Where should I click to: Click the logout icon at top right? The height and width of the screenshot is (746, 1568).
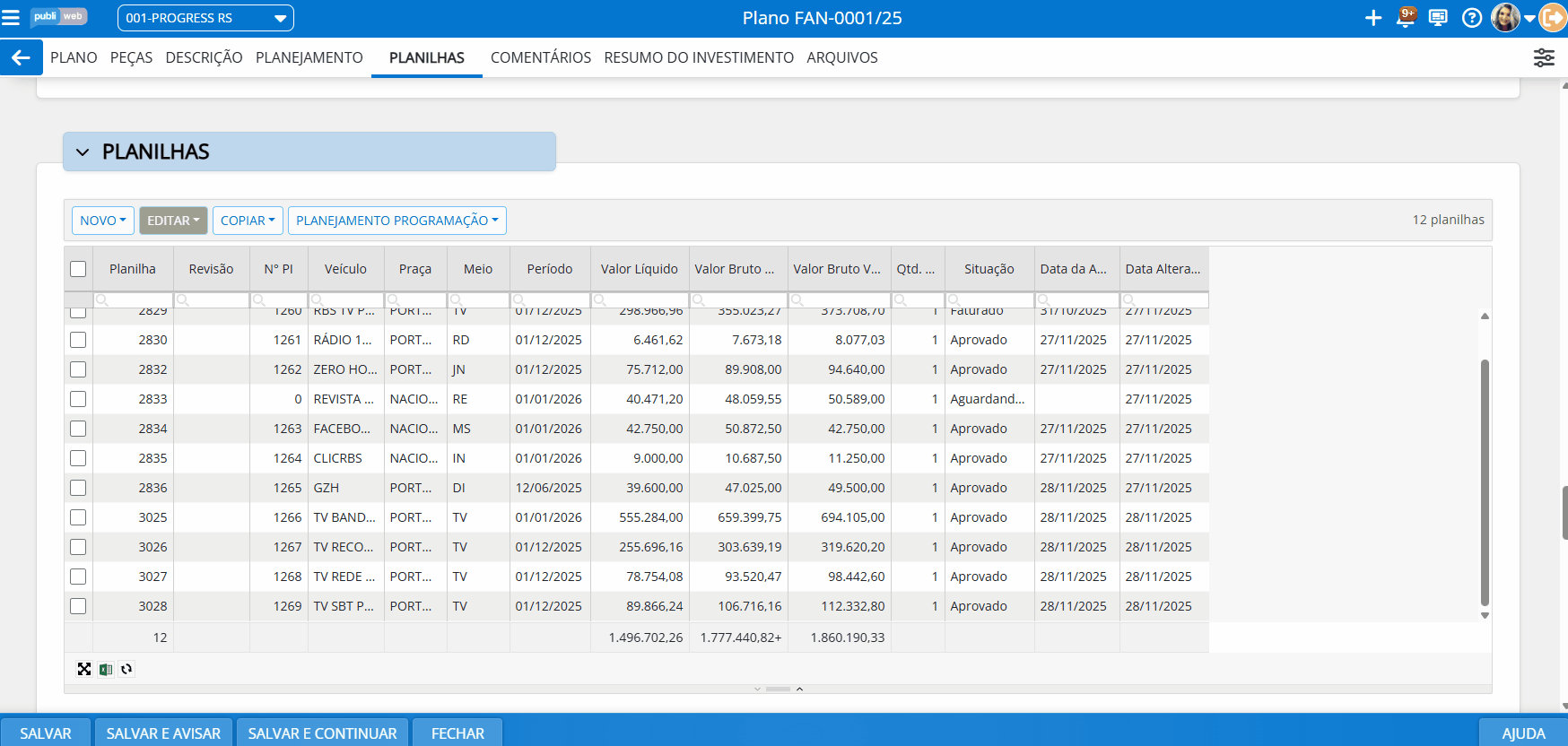click(x=1553, y=18)
